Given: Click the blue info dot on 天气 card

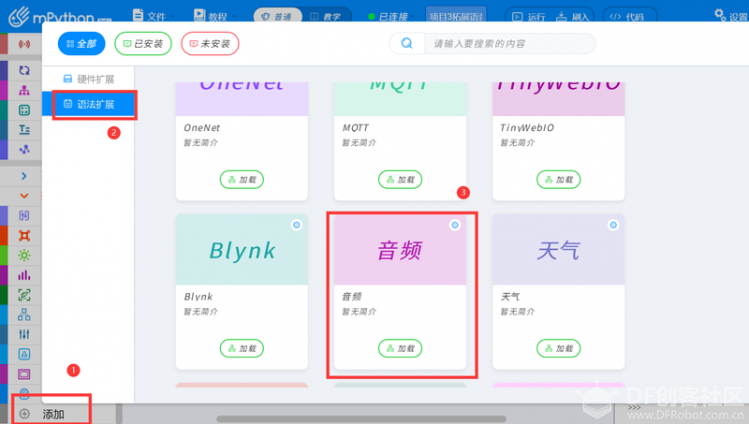Looking at the screenshot, I should [x=613, y=225].
